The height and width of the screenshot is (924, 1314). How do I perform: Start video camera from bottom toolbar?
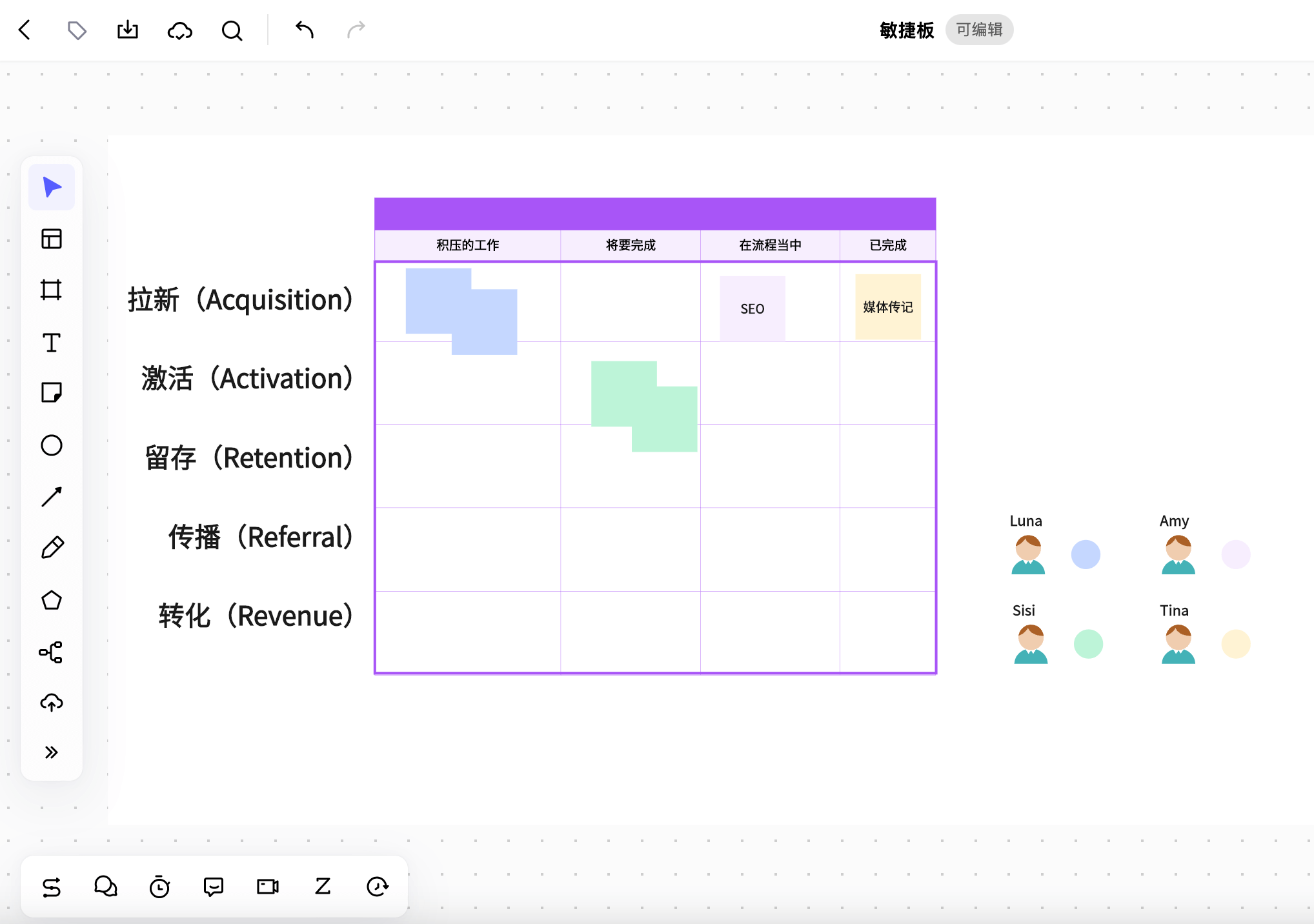click(x=268, y=887)
